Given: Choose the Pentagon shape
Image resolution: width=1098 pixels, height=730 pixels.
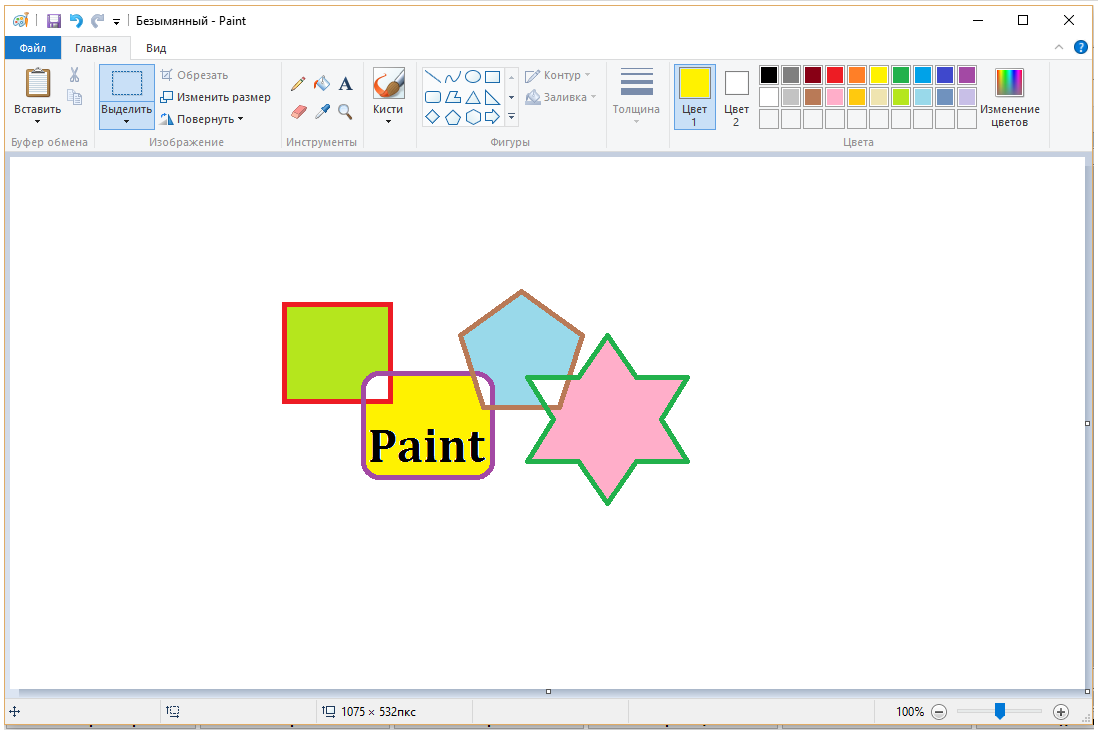Looking at the screenshot, I should [x=452, y=117].
